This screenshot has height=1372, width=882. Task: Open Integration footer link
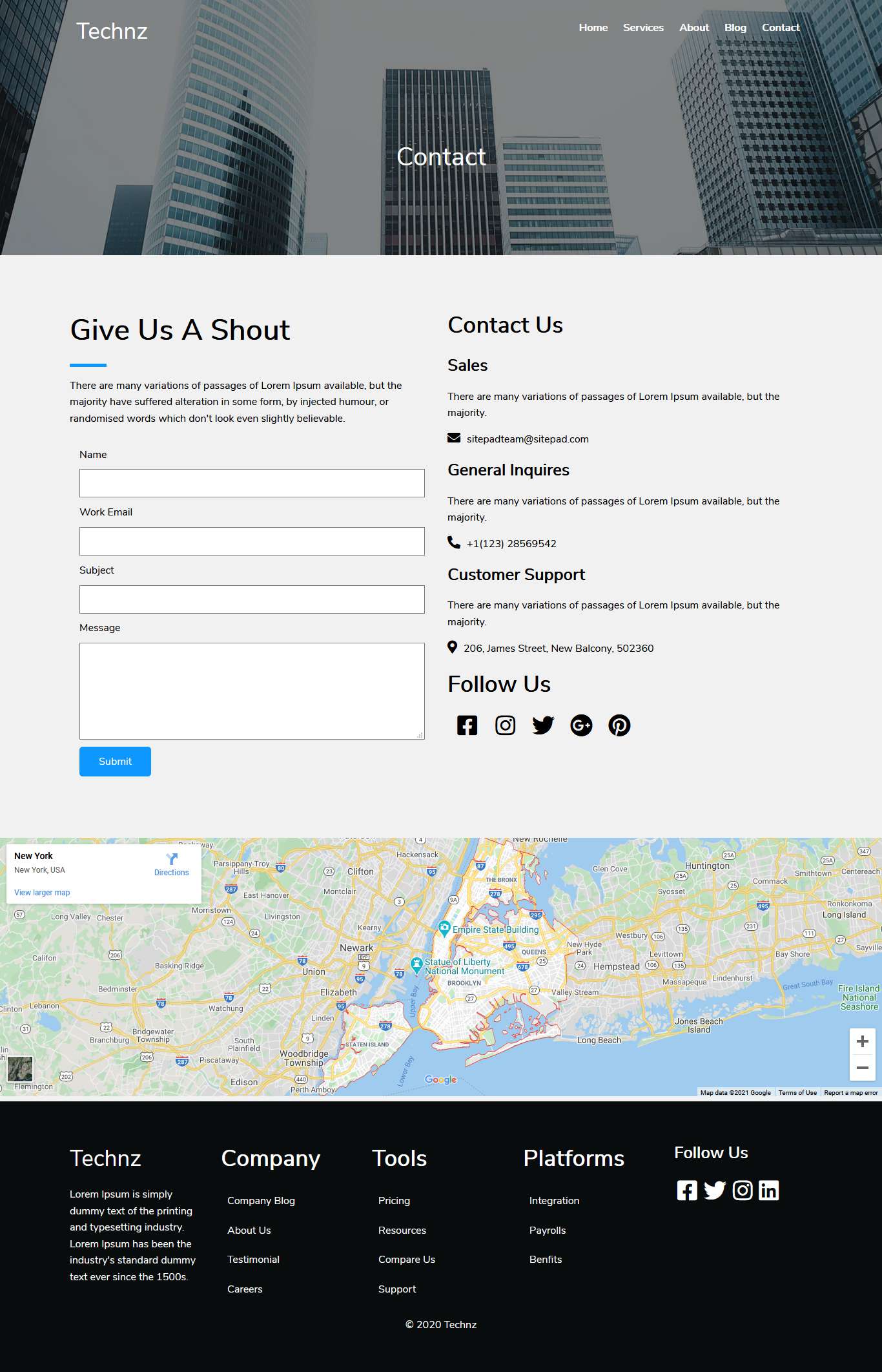(x=554, y=1201)
